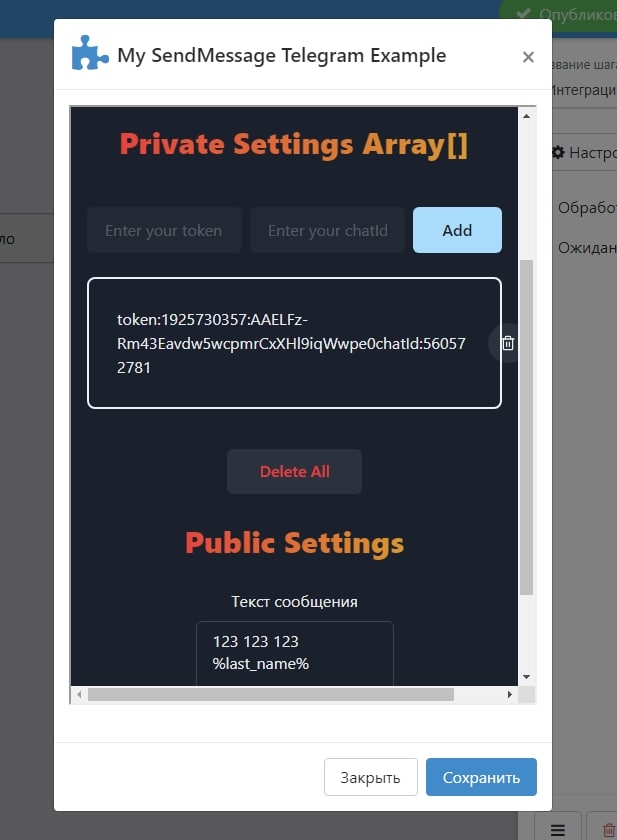Click the Закрыть button
The image size is (617, 840).
coord(370,777)
